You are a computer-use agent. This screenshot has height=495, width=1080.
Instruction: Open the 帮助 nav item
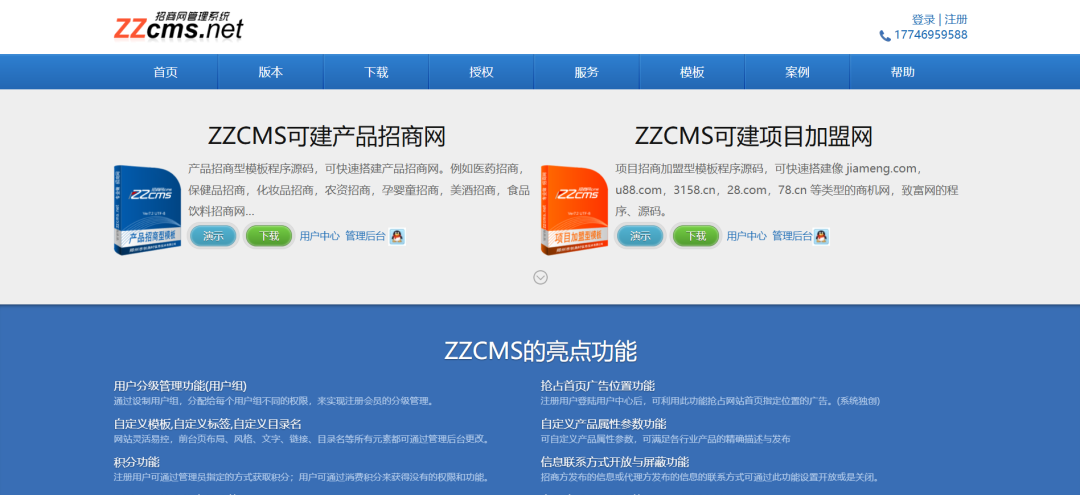(902, 72)
